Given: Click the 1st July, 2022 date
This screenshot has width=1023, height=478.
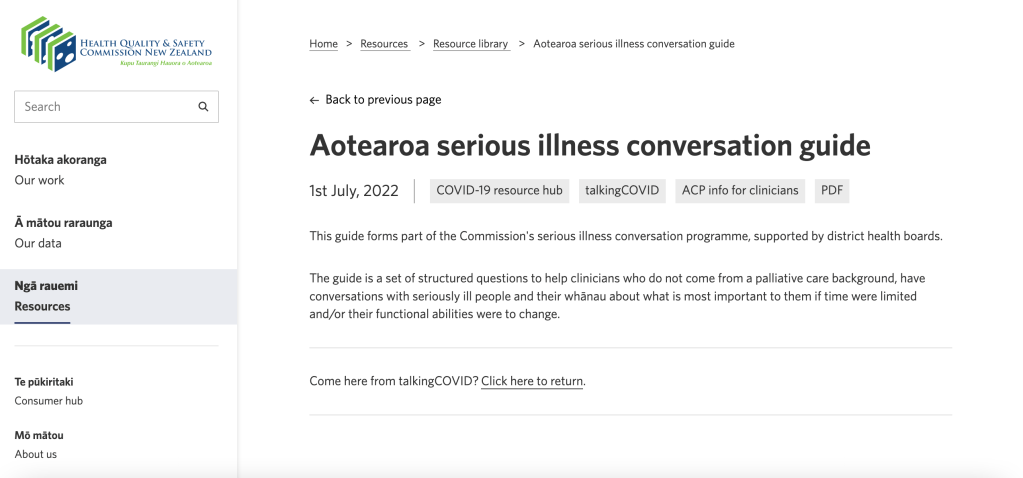Looking at the screenshot, I should [354, 191].
